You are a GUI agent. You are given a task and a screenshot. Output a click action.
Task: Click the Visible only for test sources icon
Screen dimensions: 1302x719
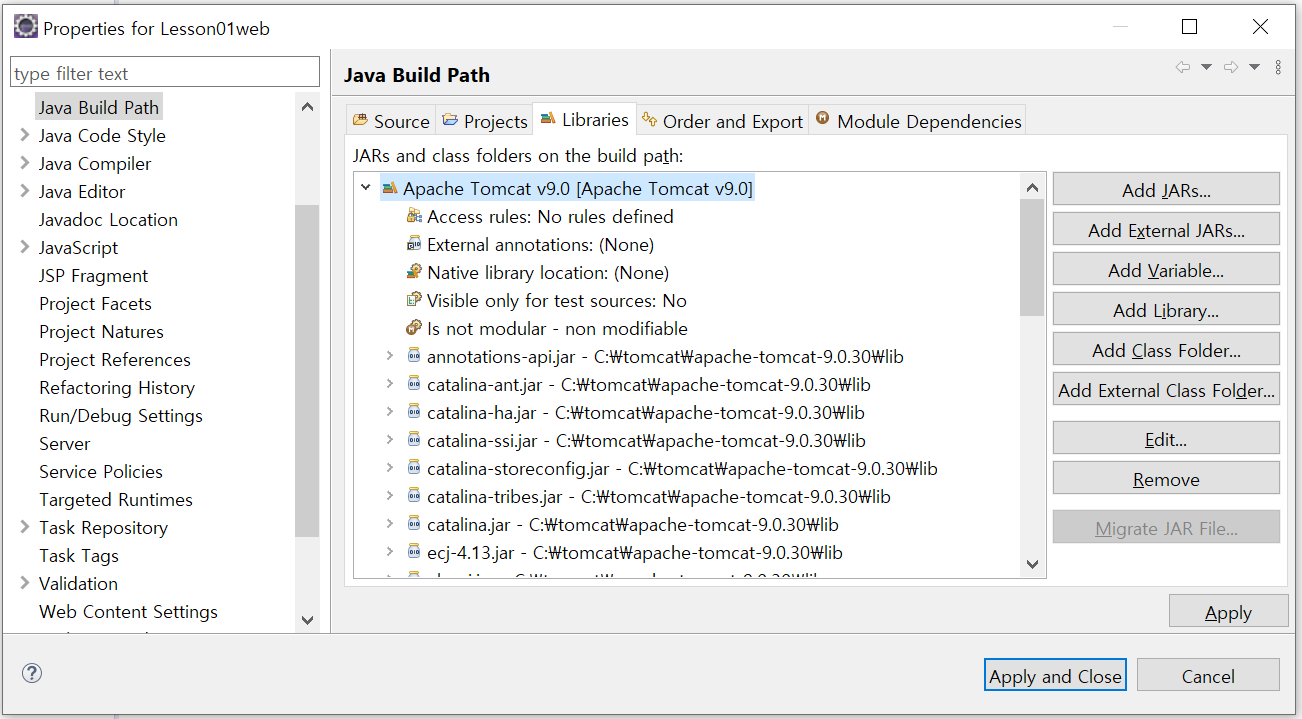coord(414,300)
